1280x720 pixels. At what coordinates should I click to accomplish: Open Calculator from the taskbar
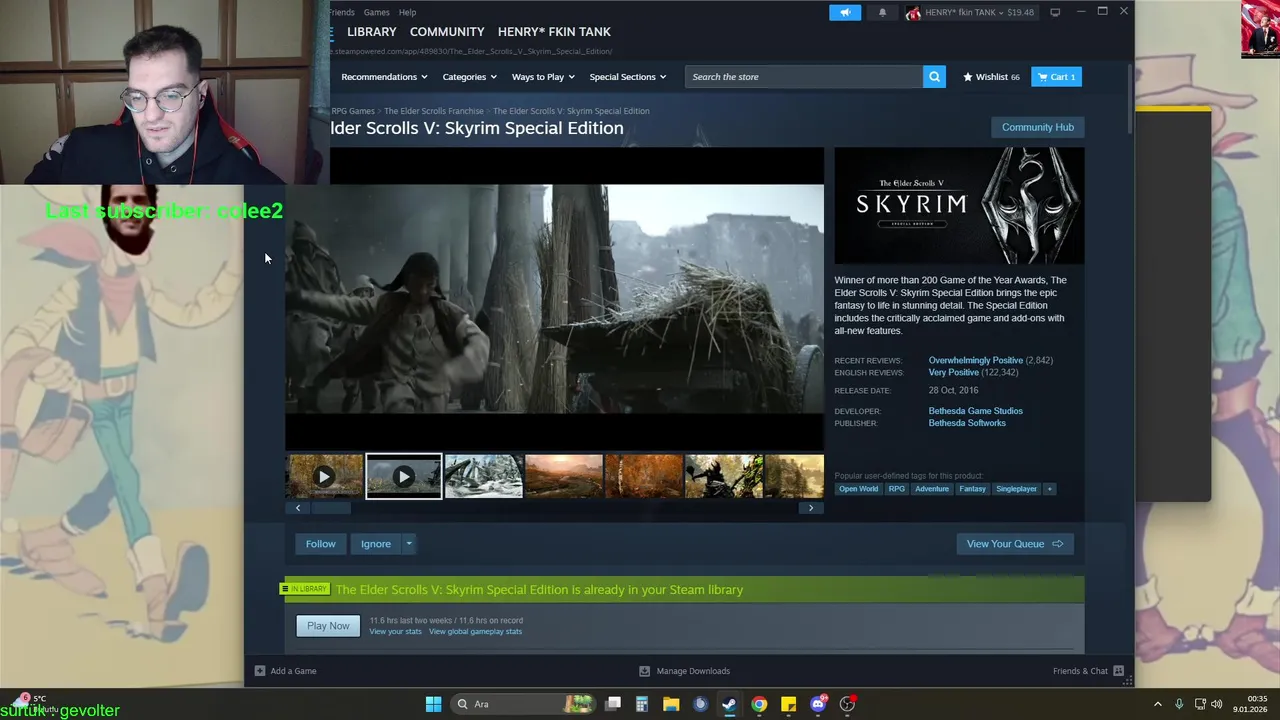click(x=642, y=704)
